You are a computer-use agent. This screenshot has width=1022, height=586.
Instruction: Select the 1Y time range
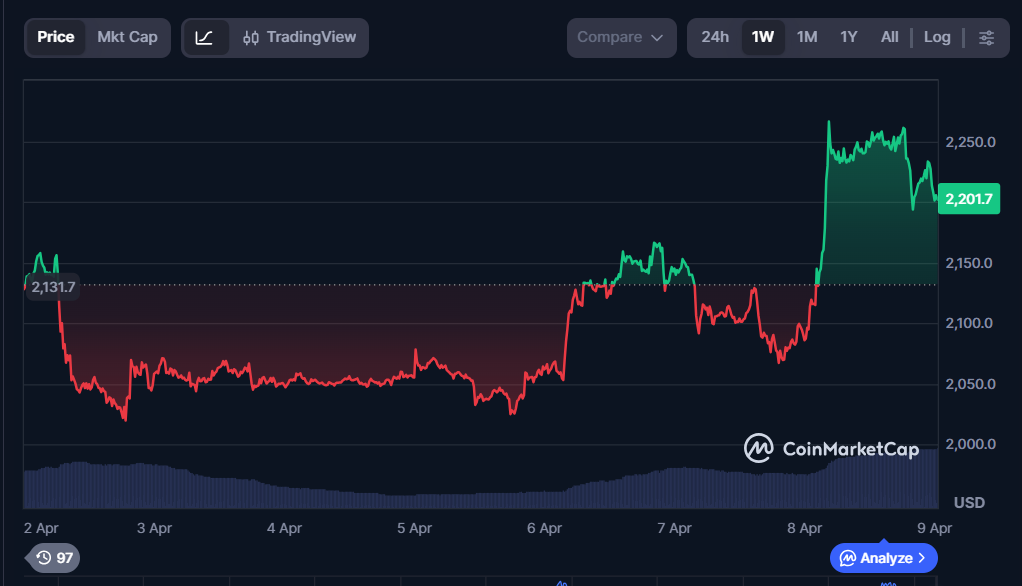click(x=849, y=38)
